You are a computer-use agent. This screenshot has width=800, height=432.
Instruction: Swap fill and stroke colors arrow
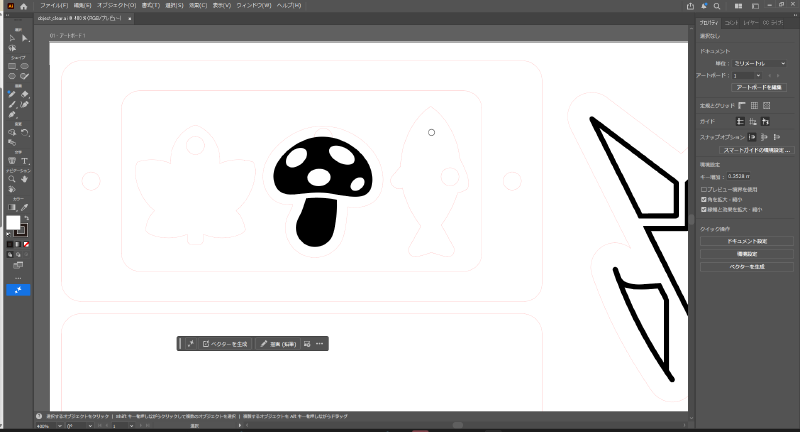tap(27, 218)
